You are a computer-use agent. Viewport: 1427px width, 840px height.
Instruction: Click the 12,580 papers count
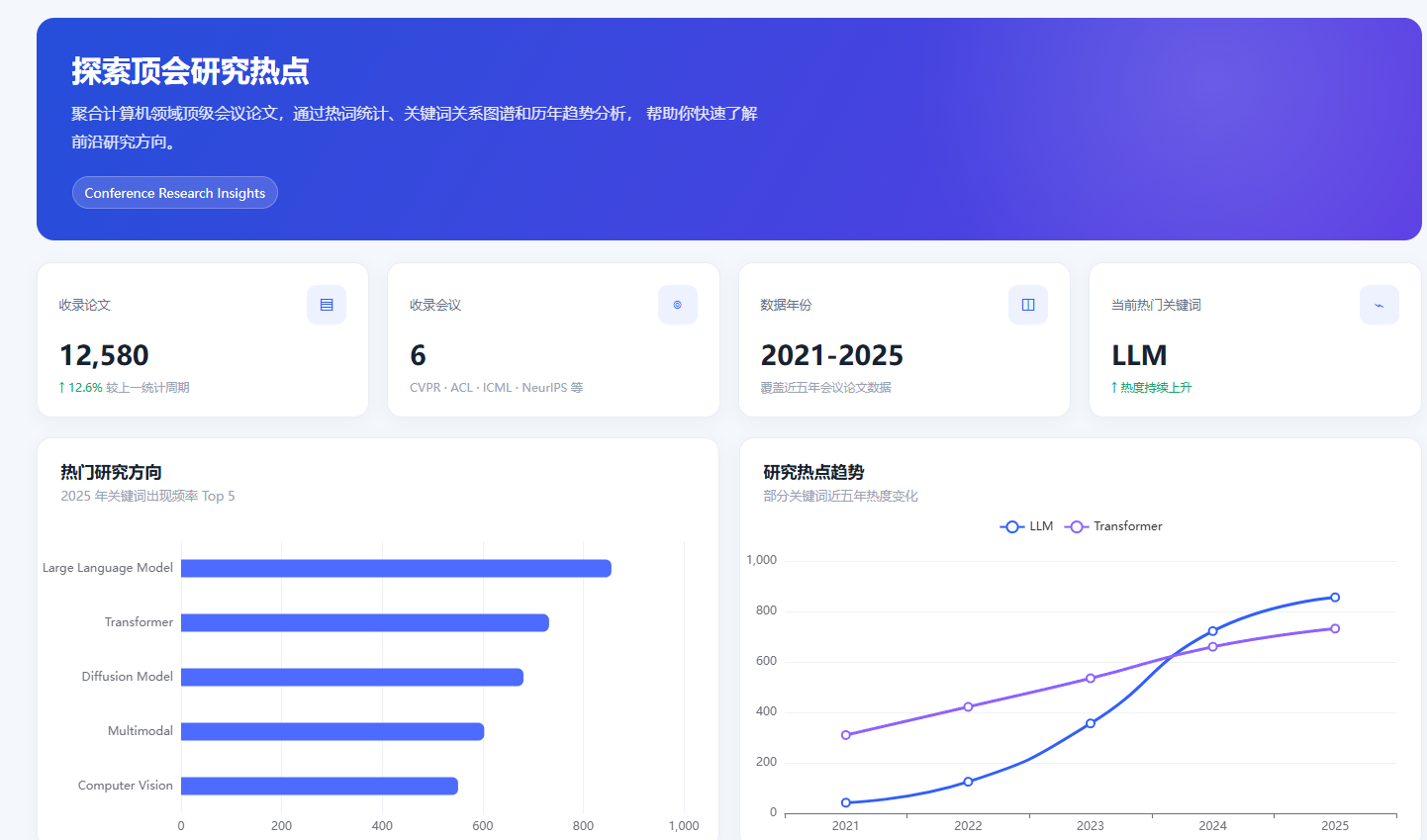pos(104,355)
